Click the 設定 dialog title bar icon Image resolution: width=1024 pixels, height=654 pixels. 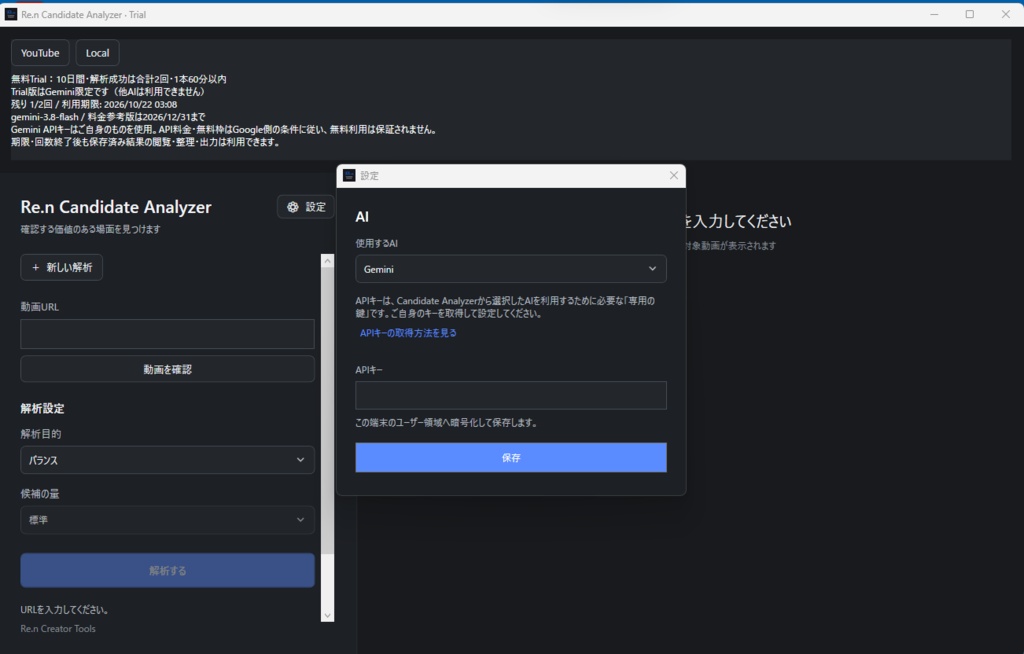pos(349,175)
